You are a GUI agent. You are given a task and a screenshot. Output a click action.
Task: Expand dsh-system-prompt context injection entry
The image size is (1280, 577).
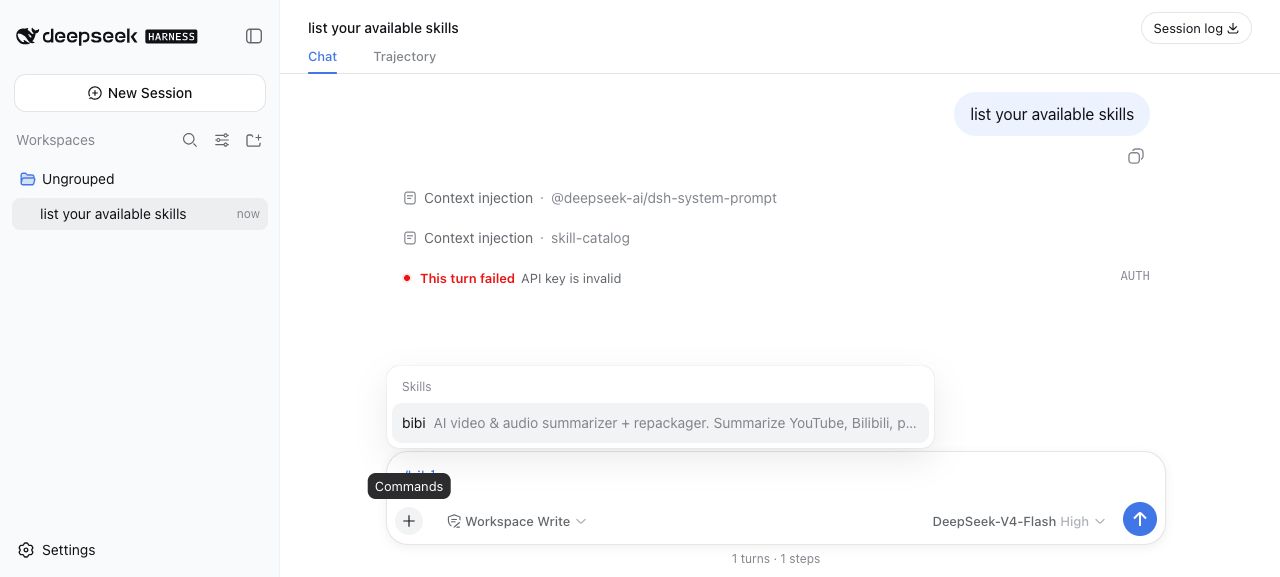[x=590, y=198]
